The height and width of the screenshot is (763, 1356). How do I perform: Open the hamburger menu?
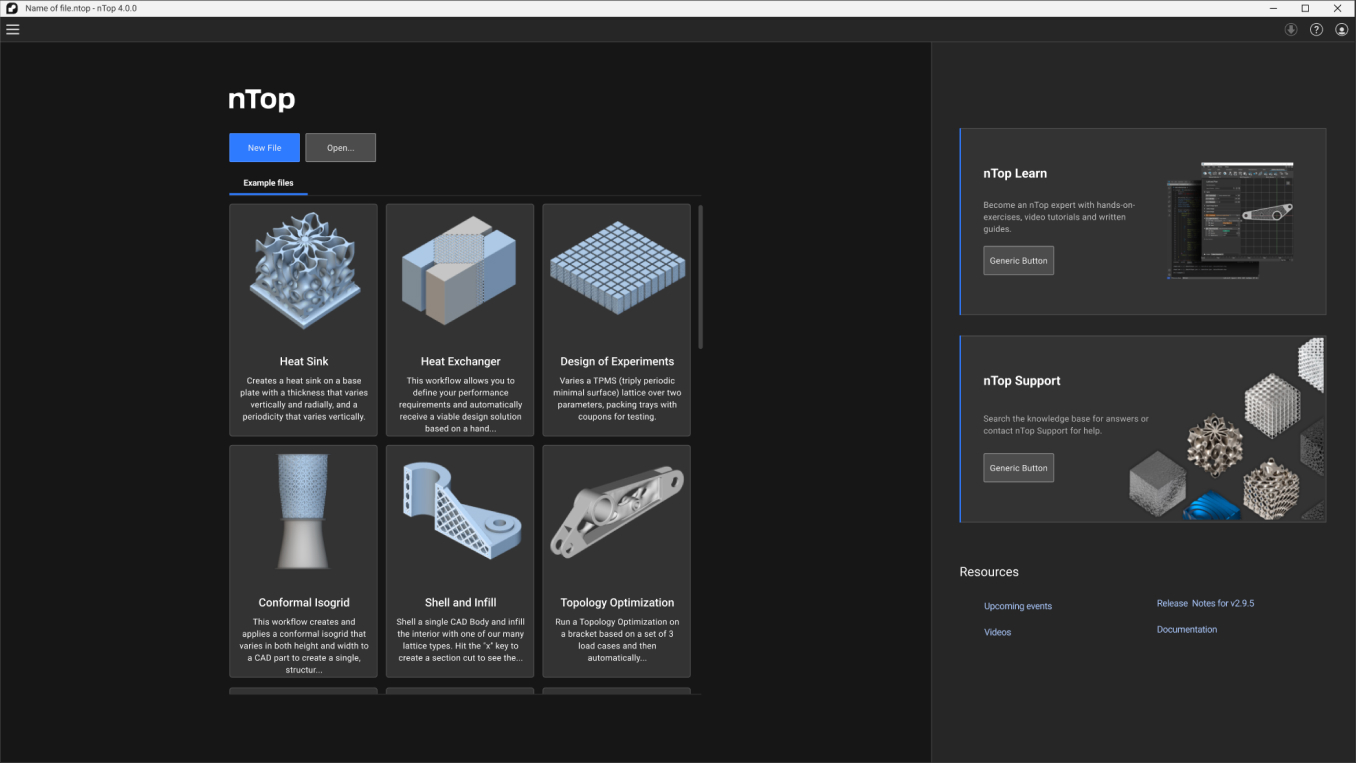coord(13,29)
